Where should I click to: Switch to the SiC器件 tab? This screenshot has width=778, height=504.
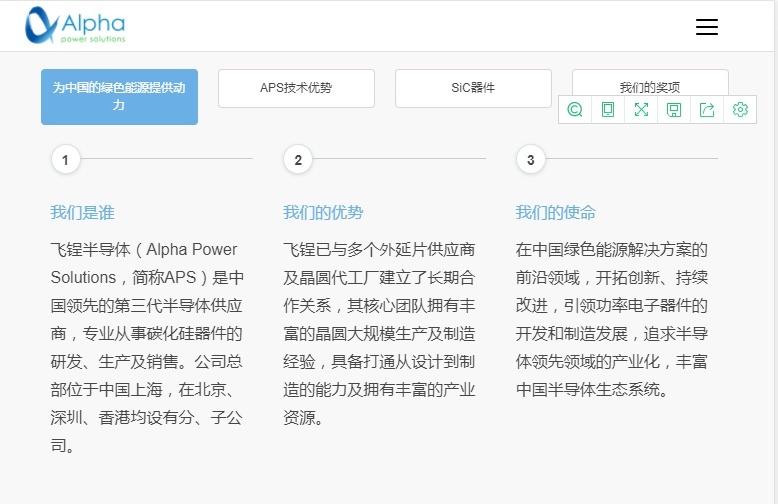click(x=473, y=88)
